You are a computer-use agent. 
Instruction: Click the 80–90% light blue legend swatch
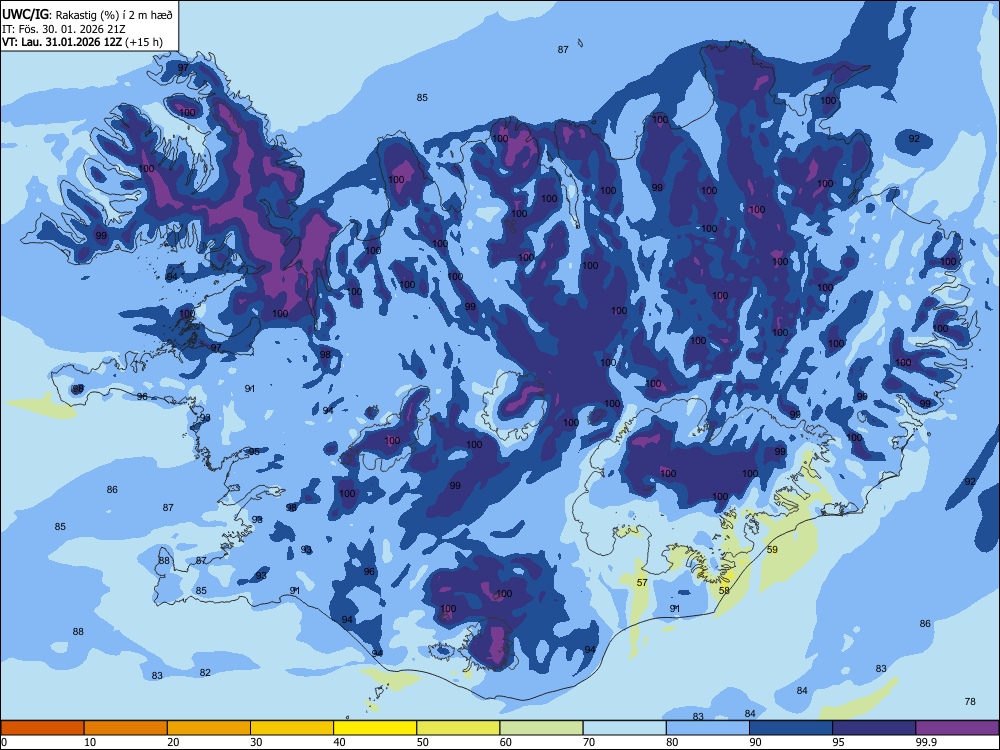click(x=708, y=728)
